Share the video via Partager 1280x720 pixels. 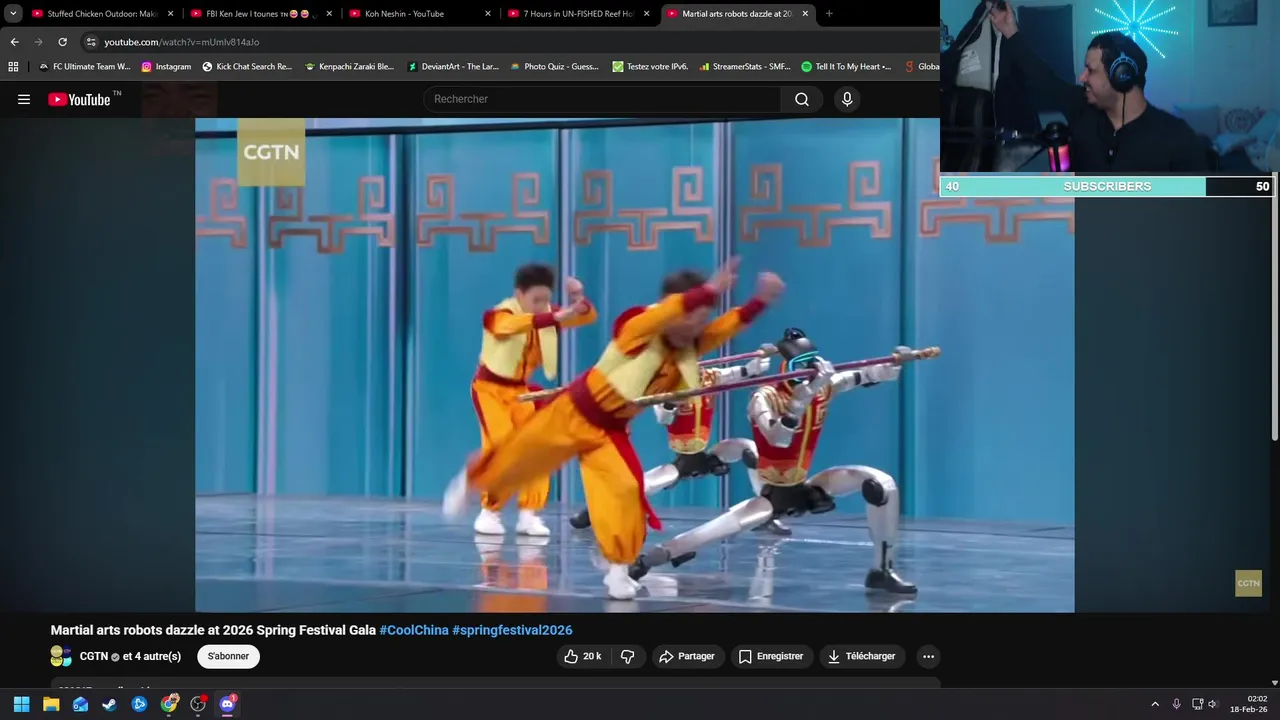point(687,656)
